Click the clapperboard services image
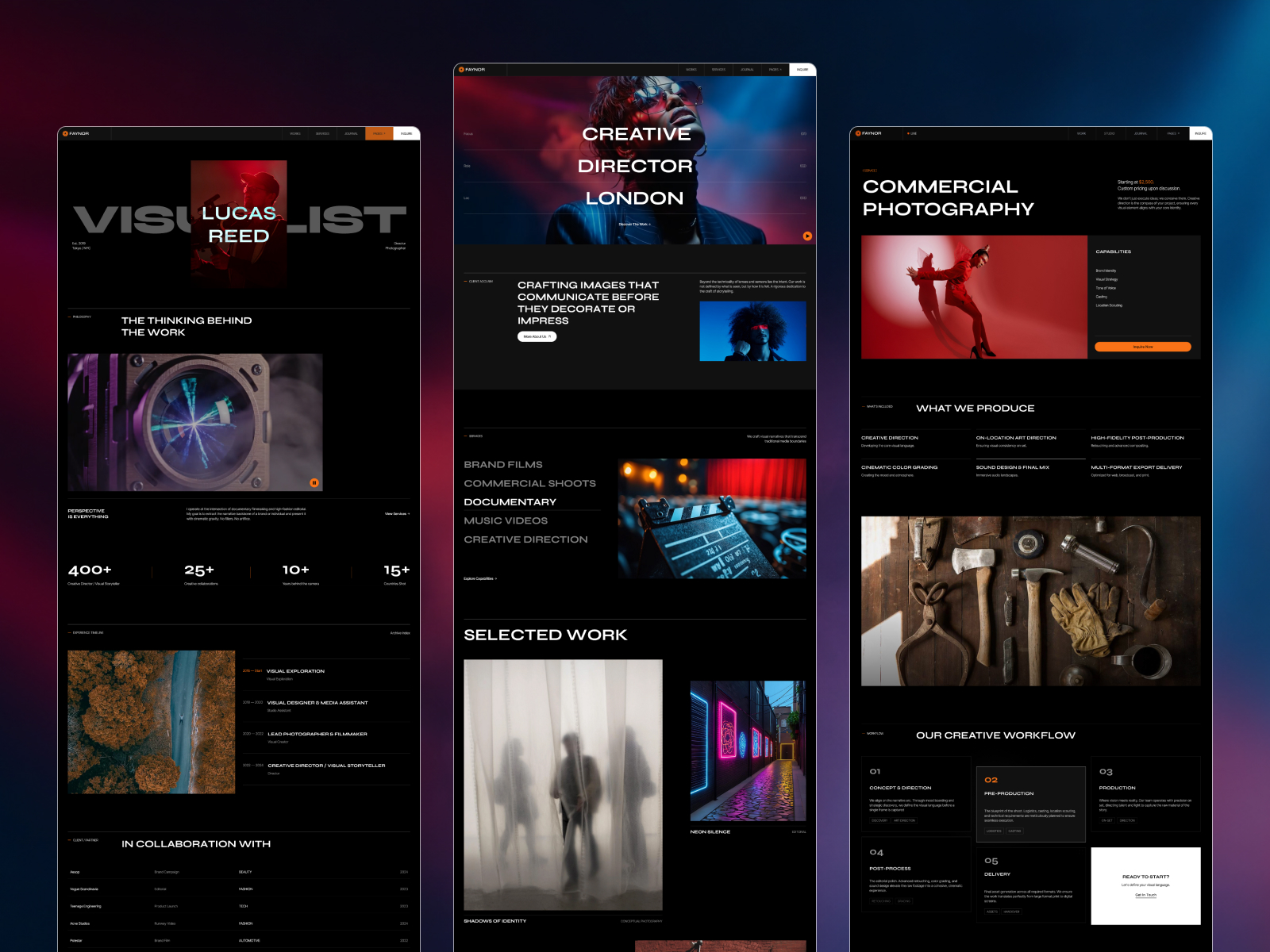Image resolution: width=1270 pixels, height=952 pixels. click(x=712, y=518)
